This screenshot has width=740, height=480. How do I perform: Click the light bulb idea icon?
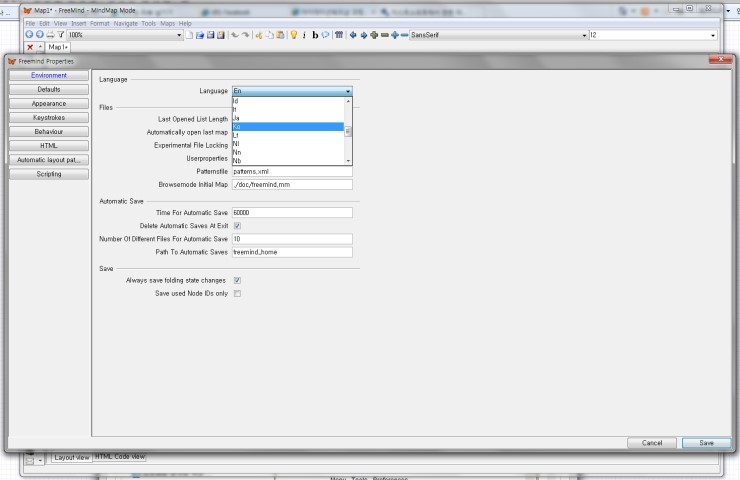tap(294, 35)
